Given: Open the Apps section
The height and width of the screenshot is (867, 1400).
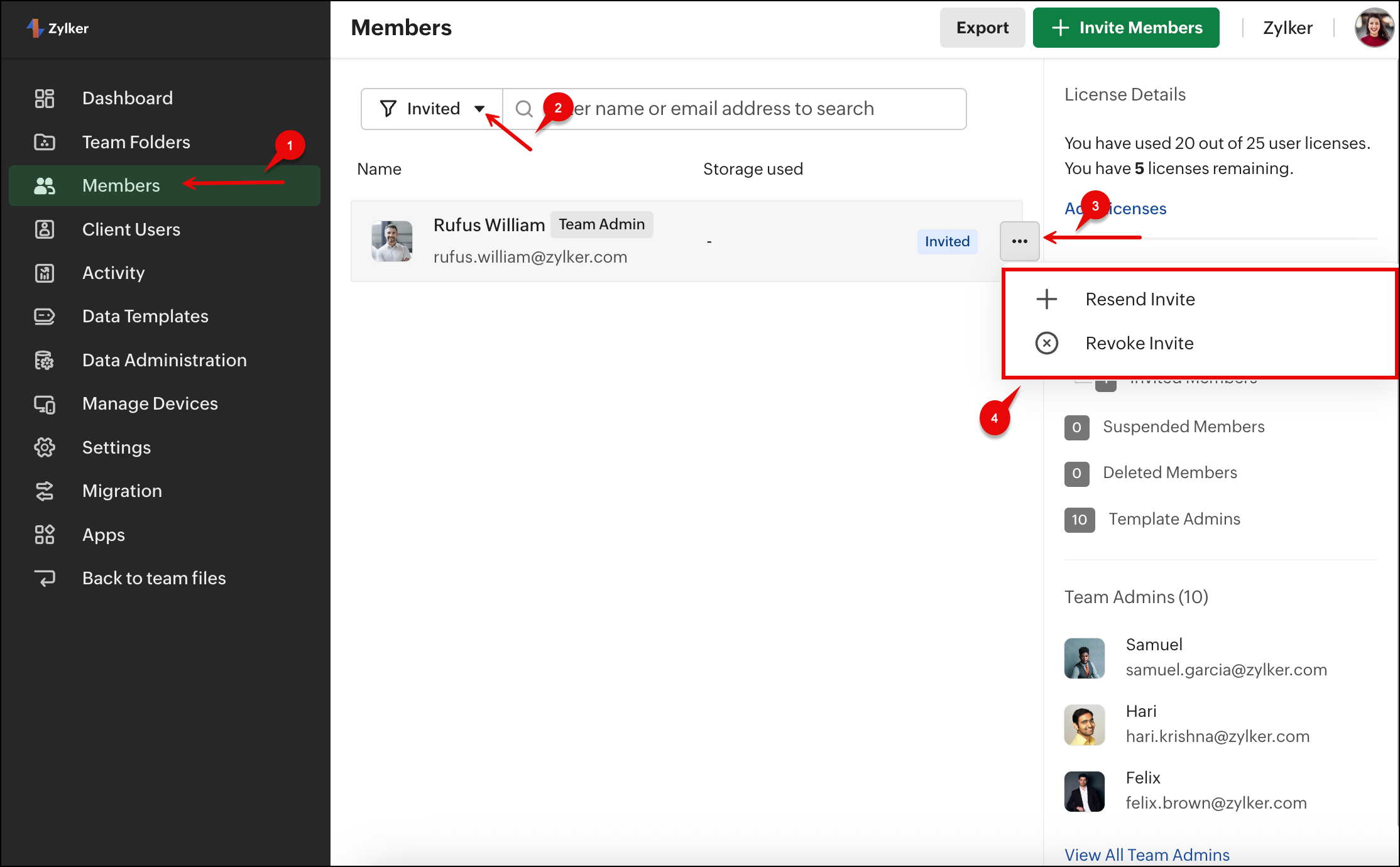Looking at the screenshot, I should click(103, 535).
